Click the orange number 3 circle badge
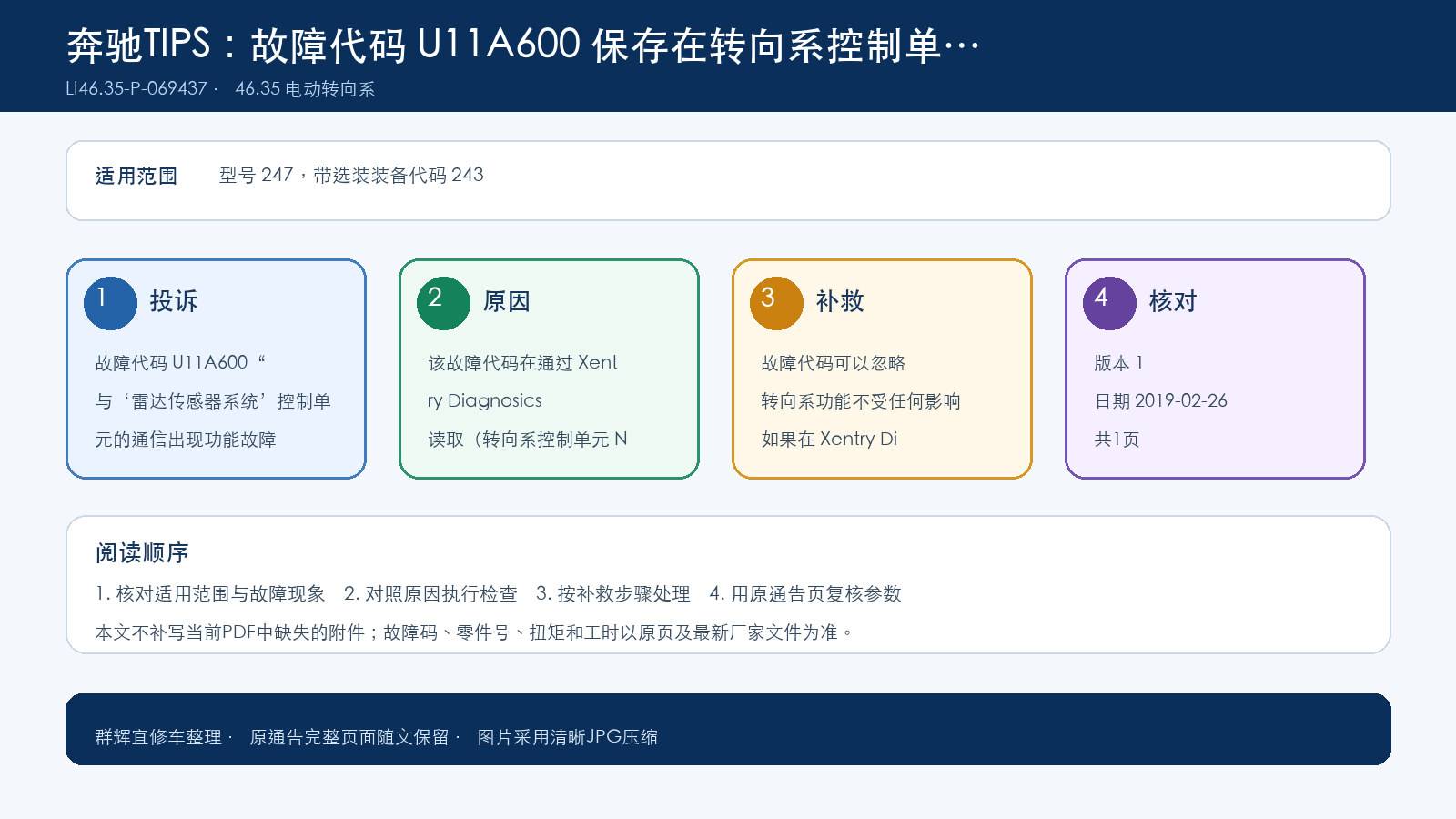This screenshot has height=819, width=1456. tap(776, 303)
